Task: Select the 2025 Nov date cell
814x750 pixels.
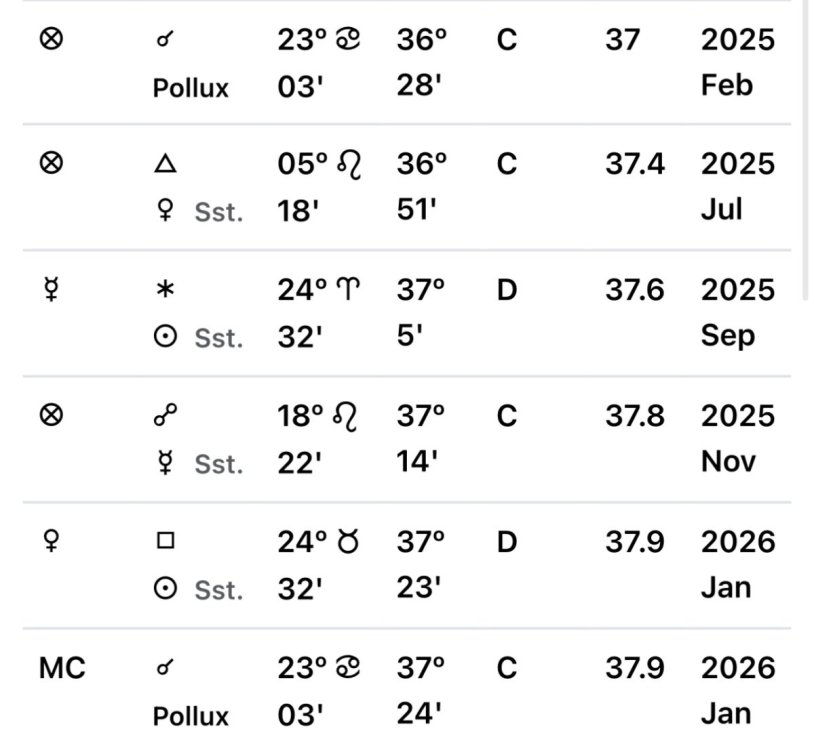Action: click(737, 438)
